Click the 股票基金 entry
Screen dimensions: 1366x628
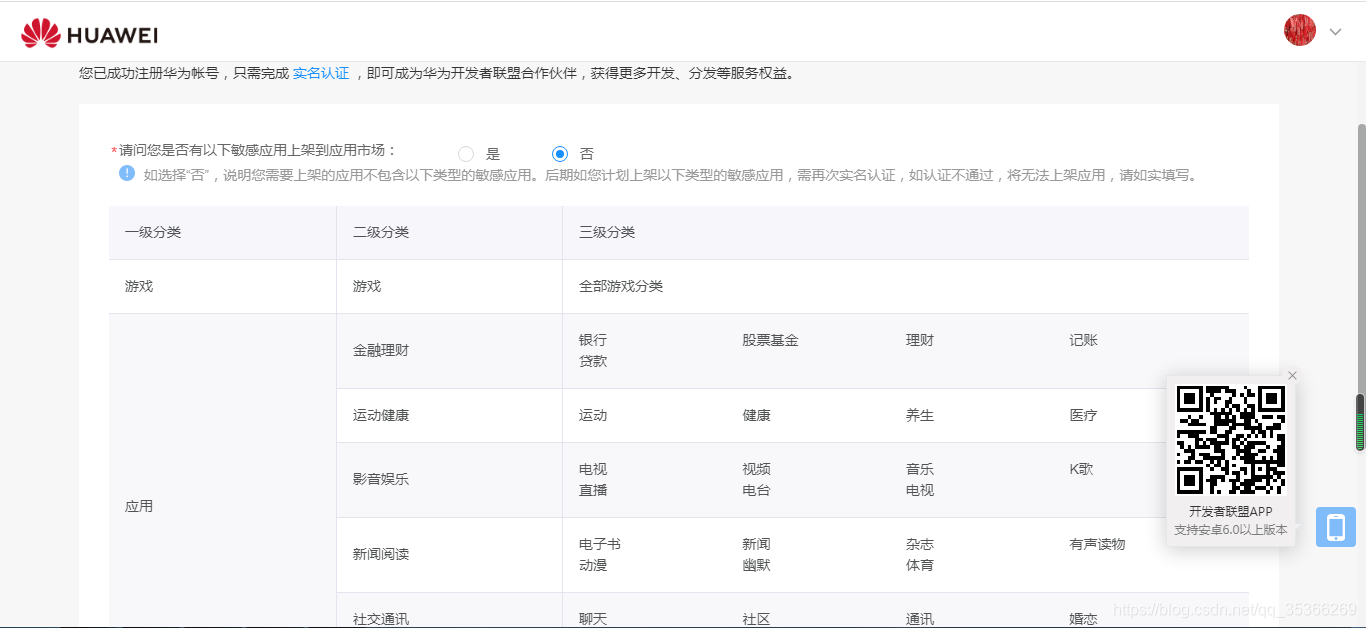pos(770,340)
